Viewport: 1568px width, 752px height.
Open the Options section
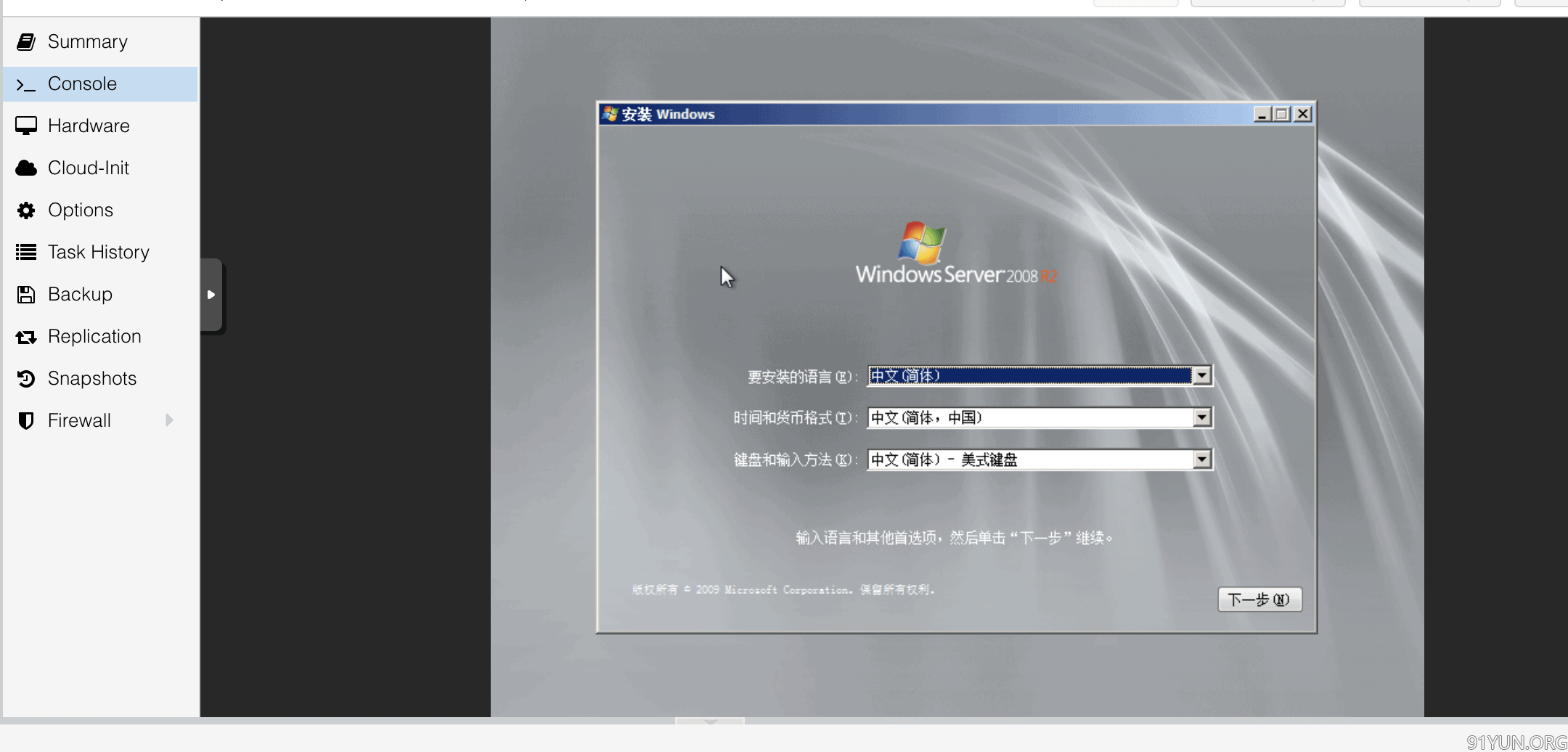100,211
